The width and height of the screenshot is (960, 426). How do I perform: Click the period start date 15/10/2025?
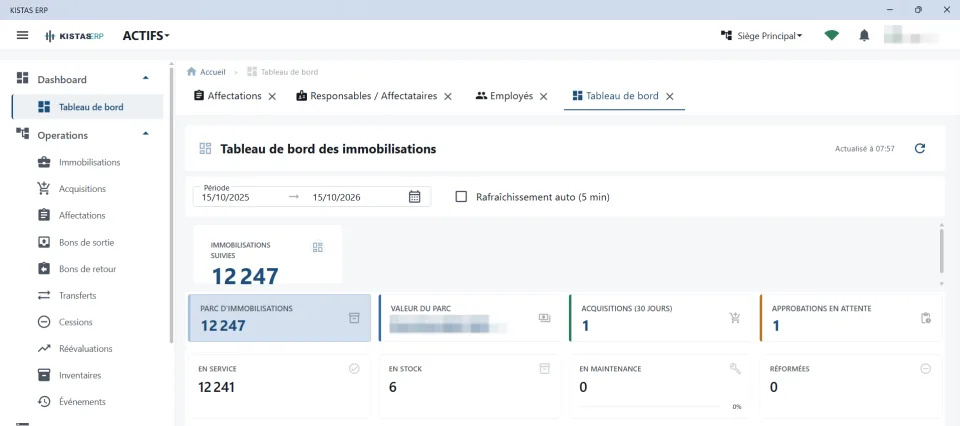coord(226,198)
